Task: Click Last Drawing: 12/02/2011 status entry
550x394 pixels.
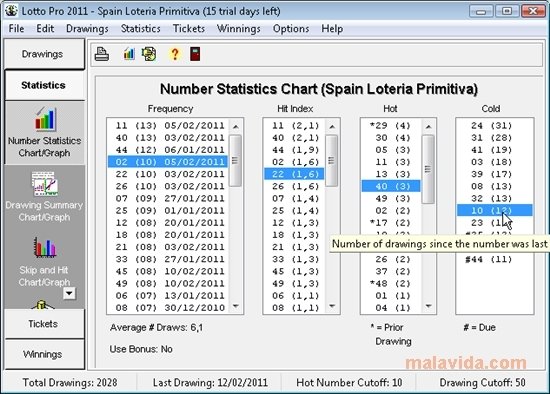Action: [210, 382]
